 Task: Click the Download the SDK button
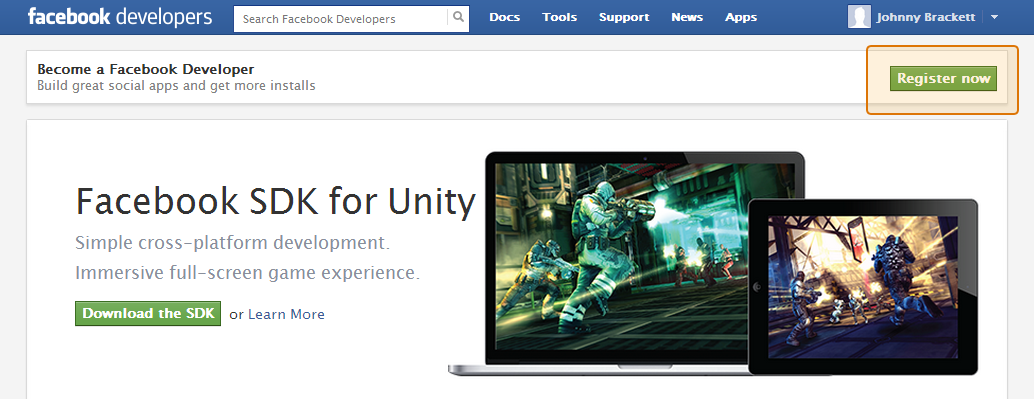click(148, 314)
